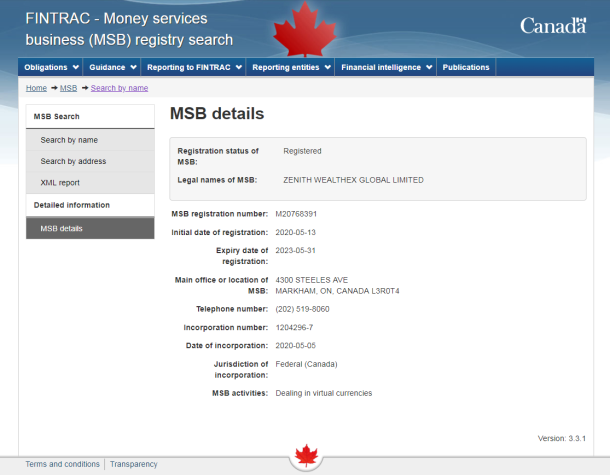Click the FINTRAC registry search title

click(129, 30)
